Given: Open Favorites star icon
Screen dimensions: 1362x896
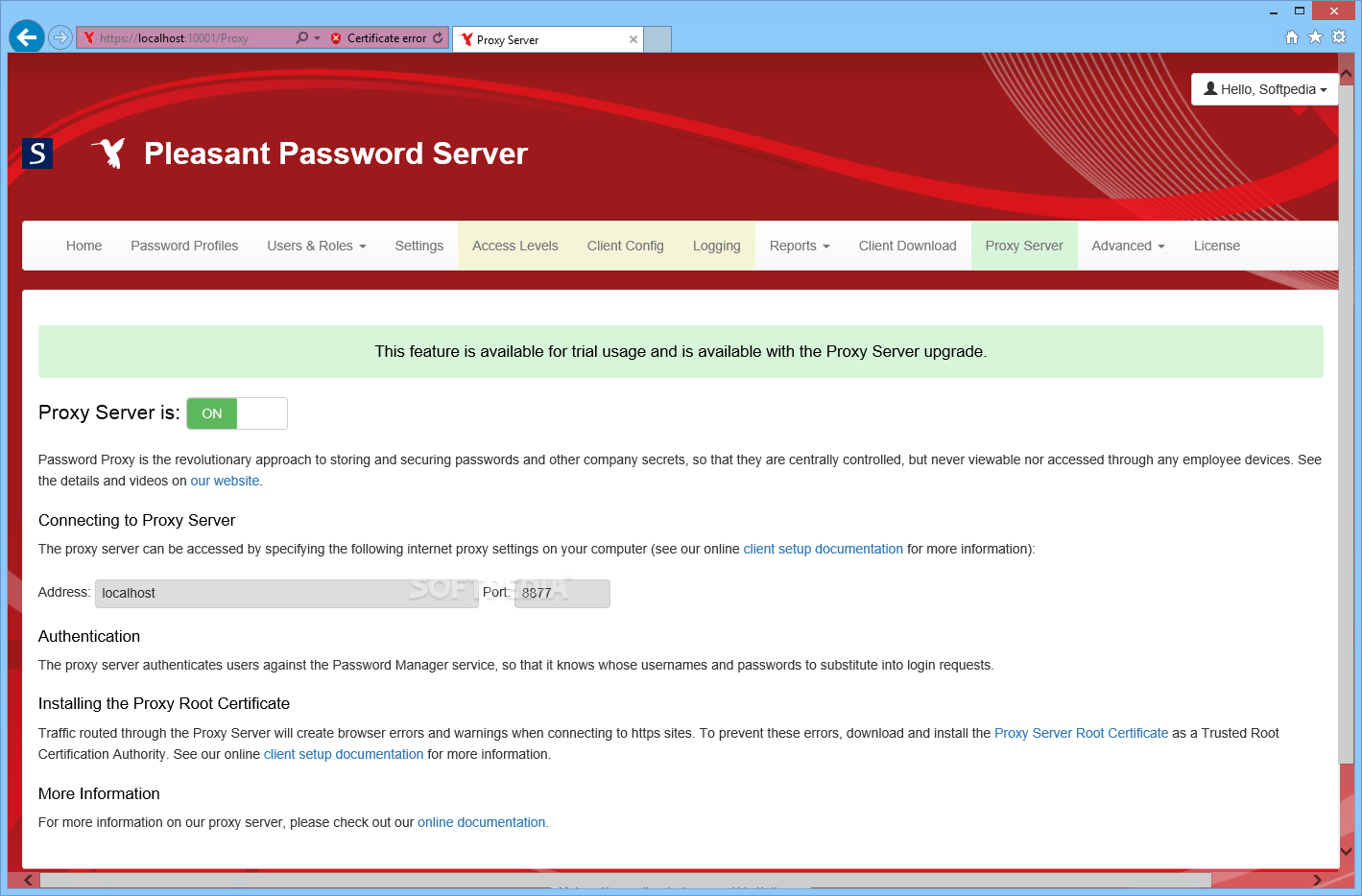Looking at the screenshot, I should pos(1316,36).
